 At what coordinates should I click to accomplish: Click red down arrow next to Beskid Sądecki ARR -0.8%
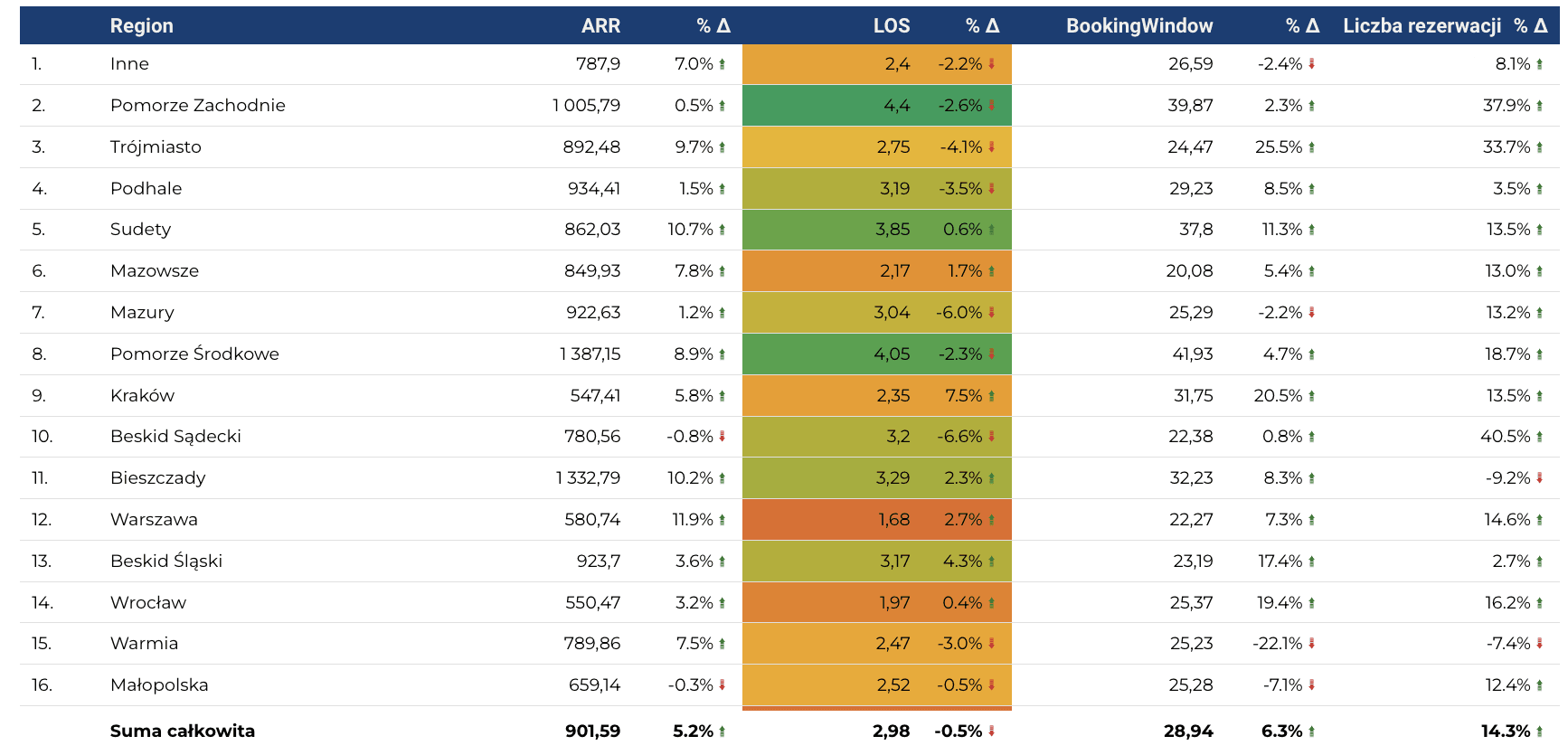pos(723,437)
